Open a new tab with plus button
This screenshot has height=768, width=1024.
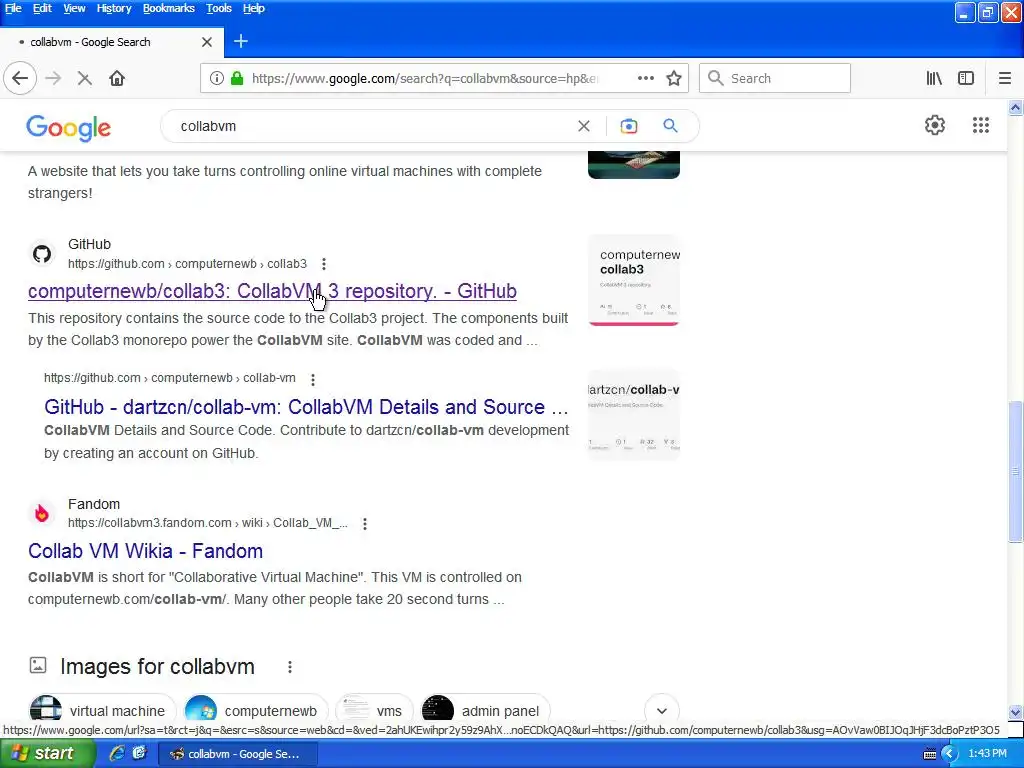tap(240, 42)
